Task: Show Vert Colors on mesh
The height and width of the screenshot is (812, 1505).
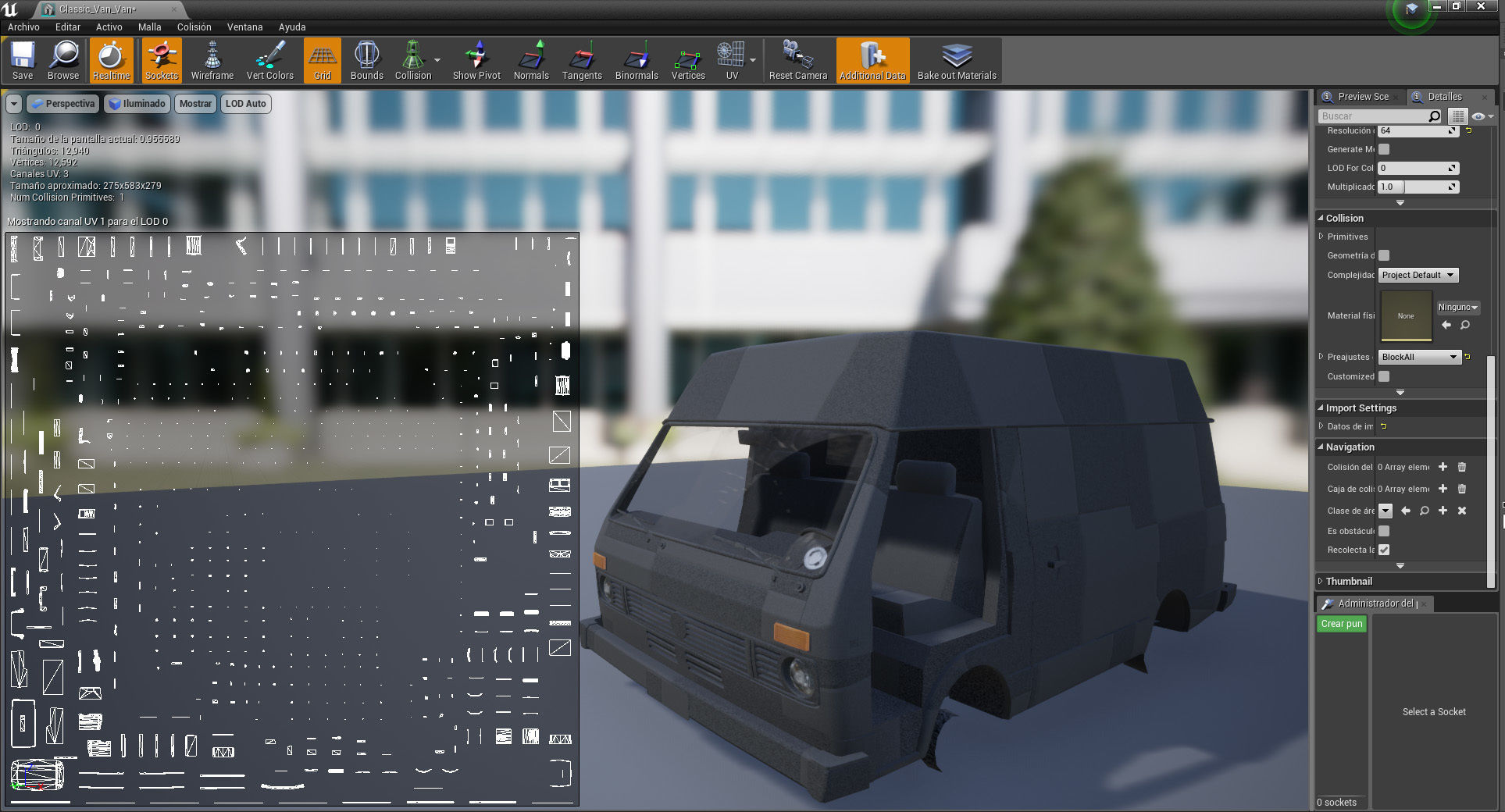Action: (270, 61)
